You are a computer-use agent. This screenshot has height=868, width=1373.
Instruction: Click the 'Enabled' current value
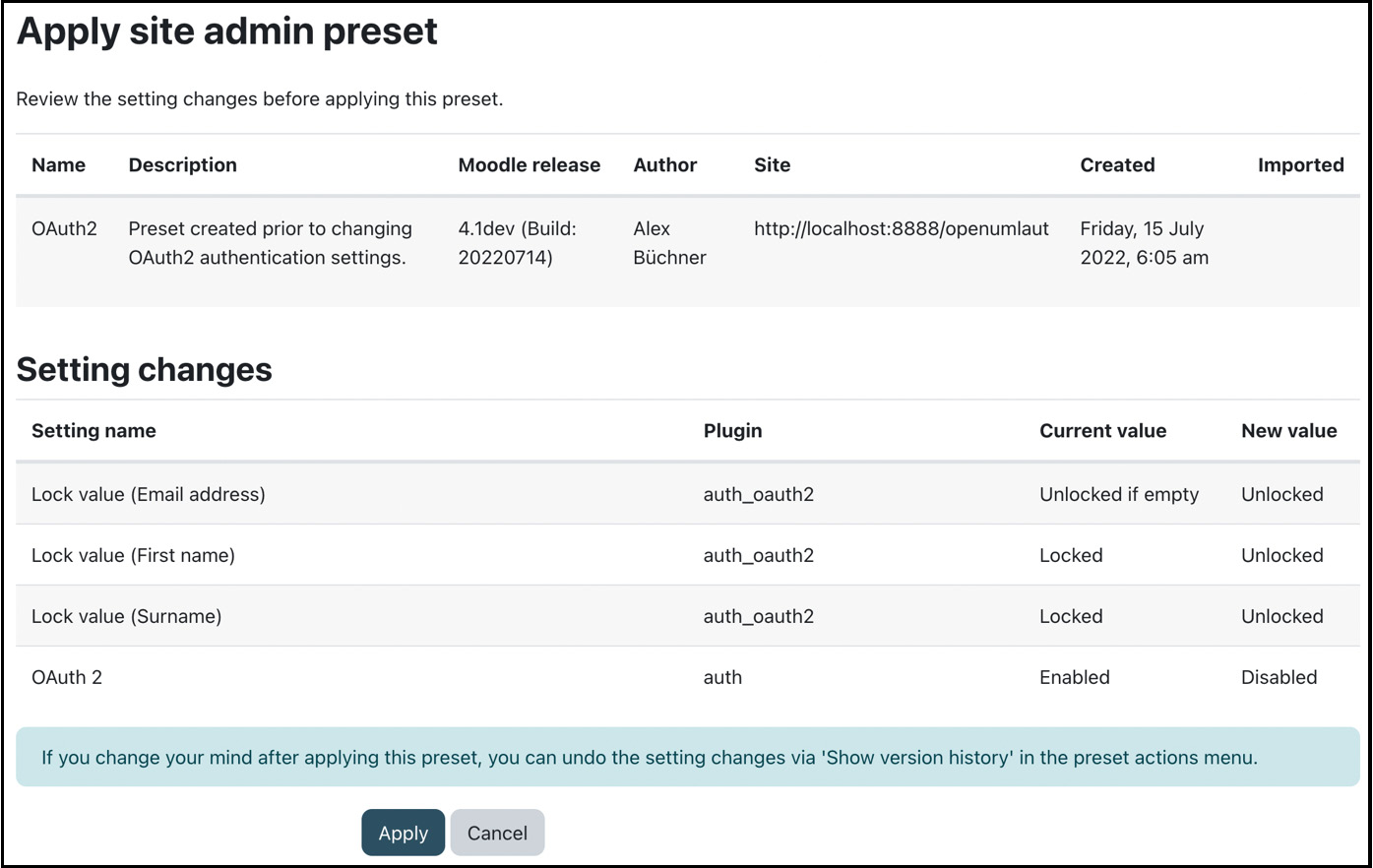coord(1075,677)
